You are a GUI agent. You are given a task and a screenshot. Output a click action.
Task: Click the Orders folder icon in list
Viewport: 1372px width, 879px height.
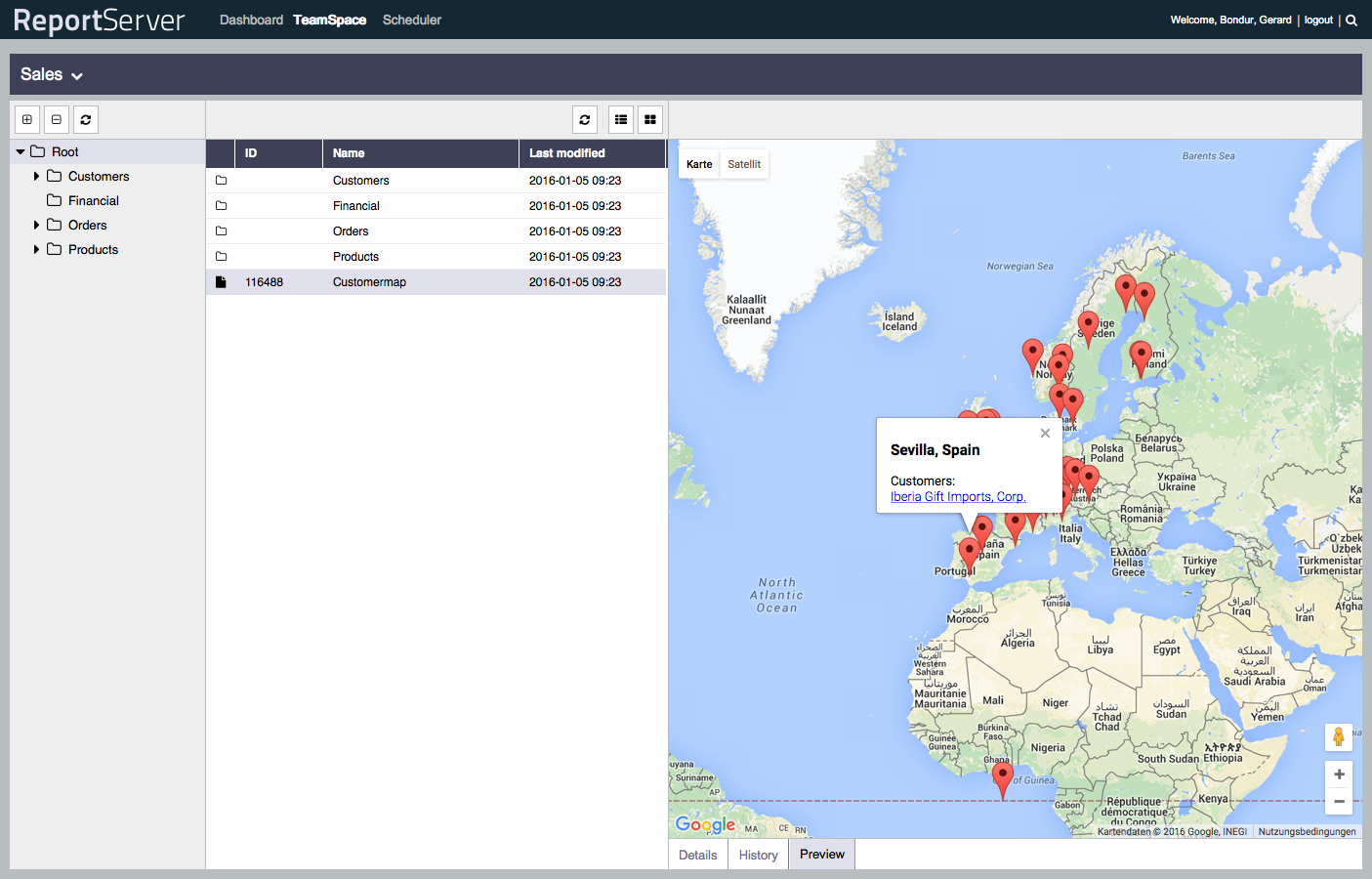(x=221, y=231)
